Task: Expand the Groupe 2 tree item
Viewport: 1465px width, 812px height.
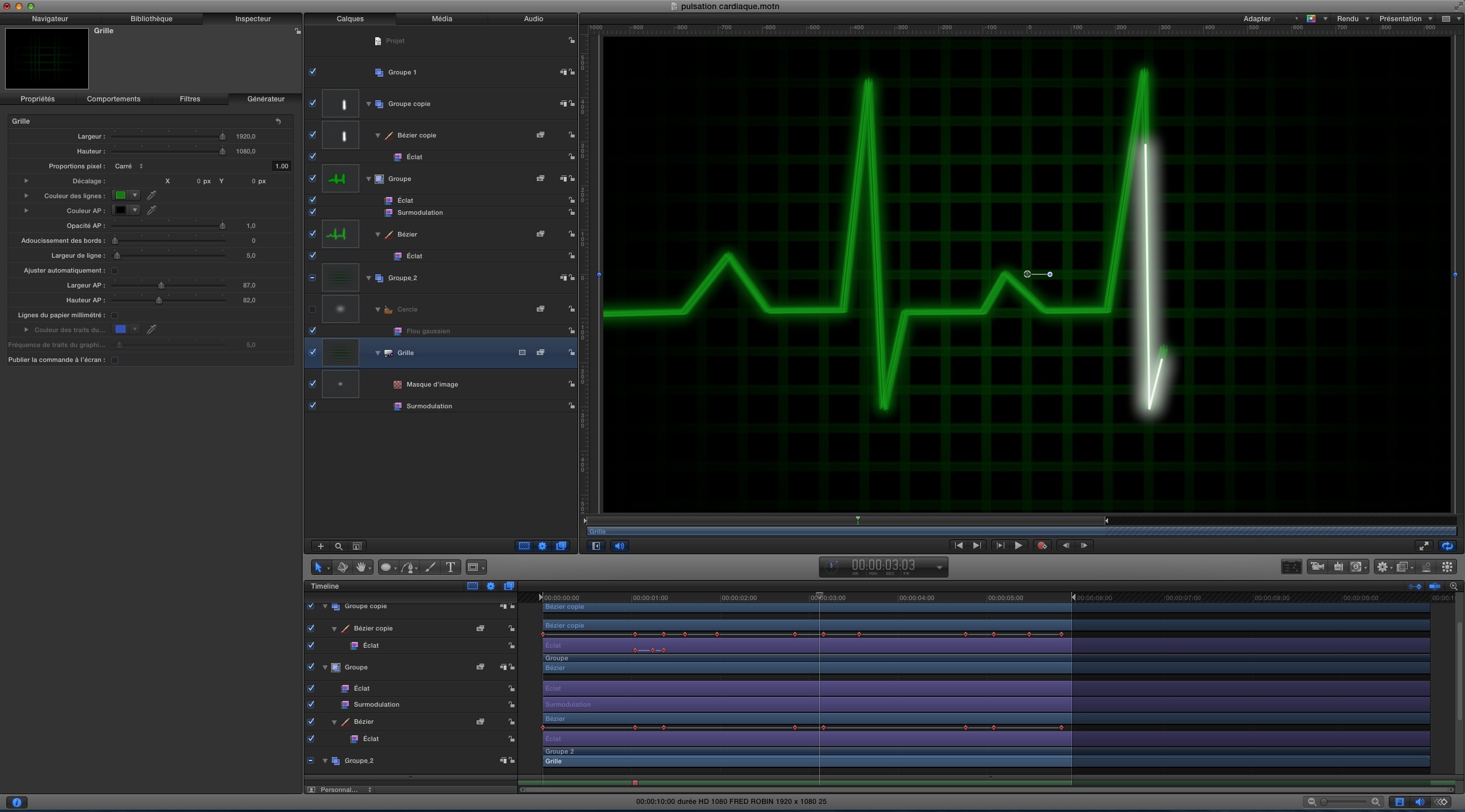Action: click(369, 278)
